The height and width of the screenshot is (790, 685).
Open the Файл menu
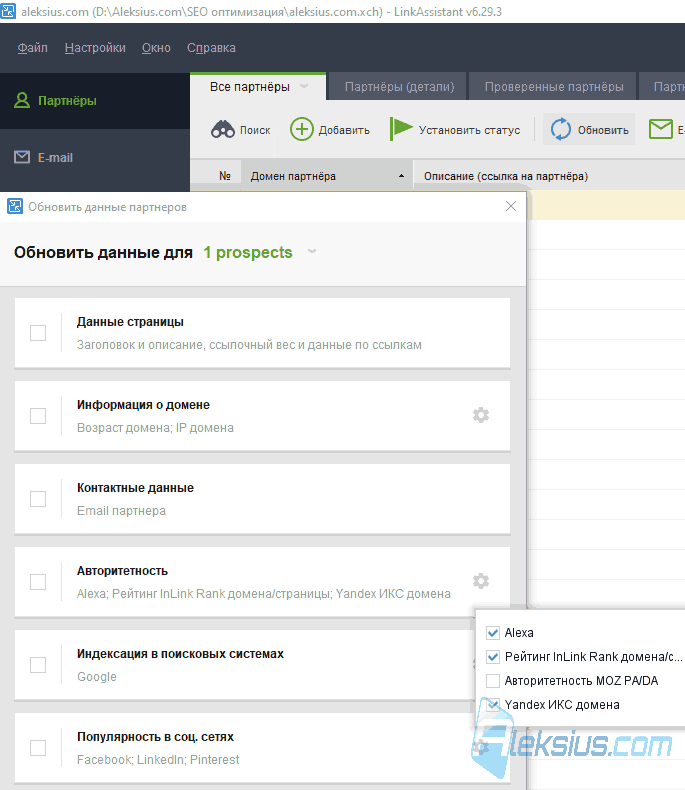pyautogui.click(x=32, y=48)
